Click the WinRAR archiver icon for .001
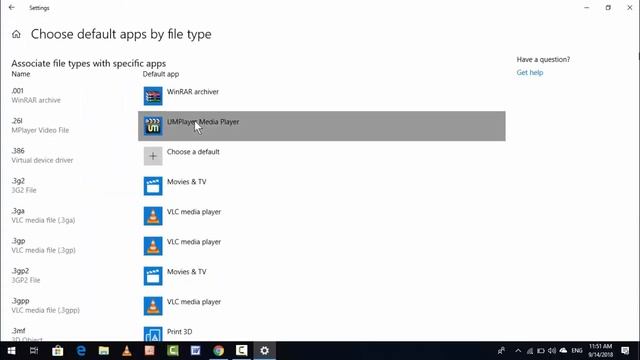 point(153,96)
